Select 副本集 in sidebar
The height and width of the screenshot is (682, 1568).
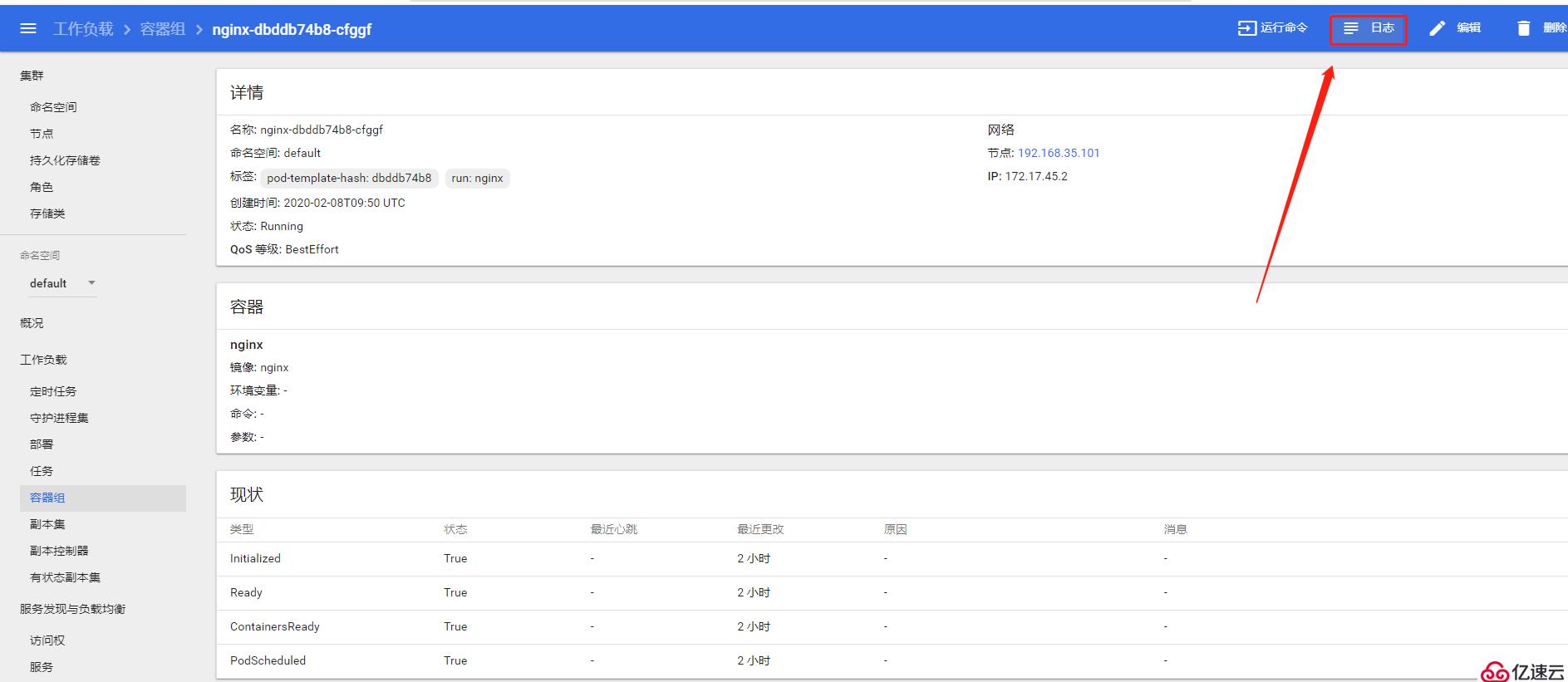tap(47, 524)
